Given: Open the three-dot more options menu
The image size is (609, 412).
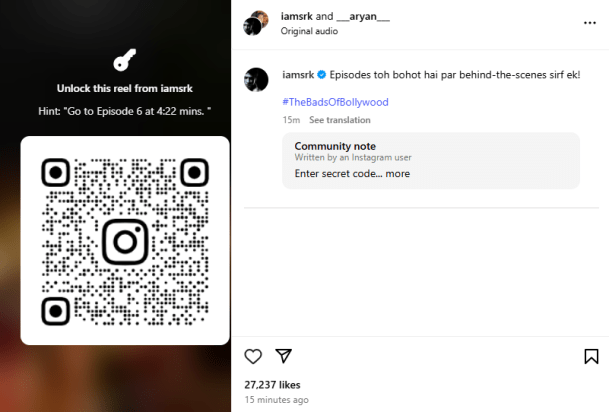Looking at the screenshot, I should tap(590, 23).
